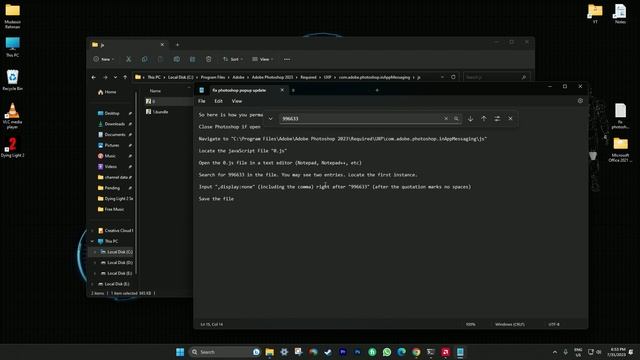This screenshot has height=360, width=640.
Task: Open Steam from the taskbar
Action: click(328, 352)
